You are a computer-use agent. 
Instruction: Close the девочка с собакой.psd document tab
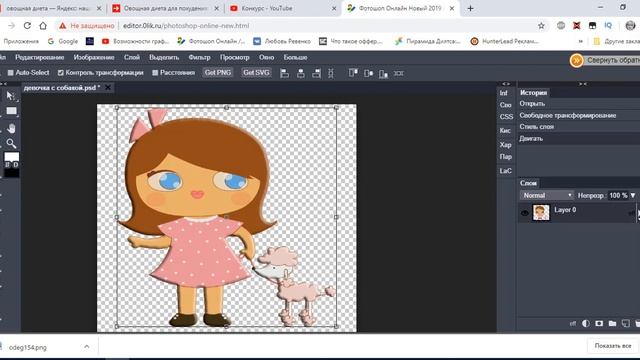pos(108,87)
